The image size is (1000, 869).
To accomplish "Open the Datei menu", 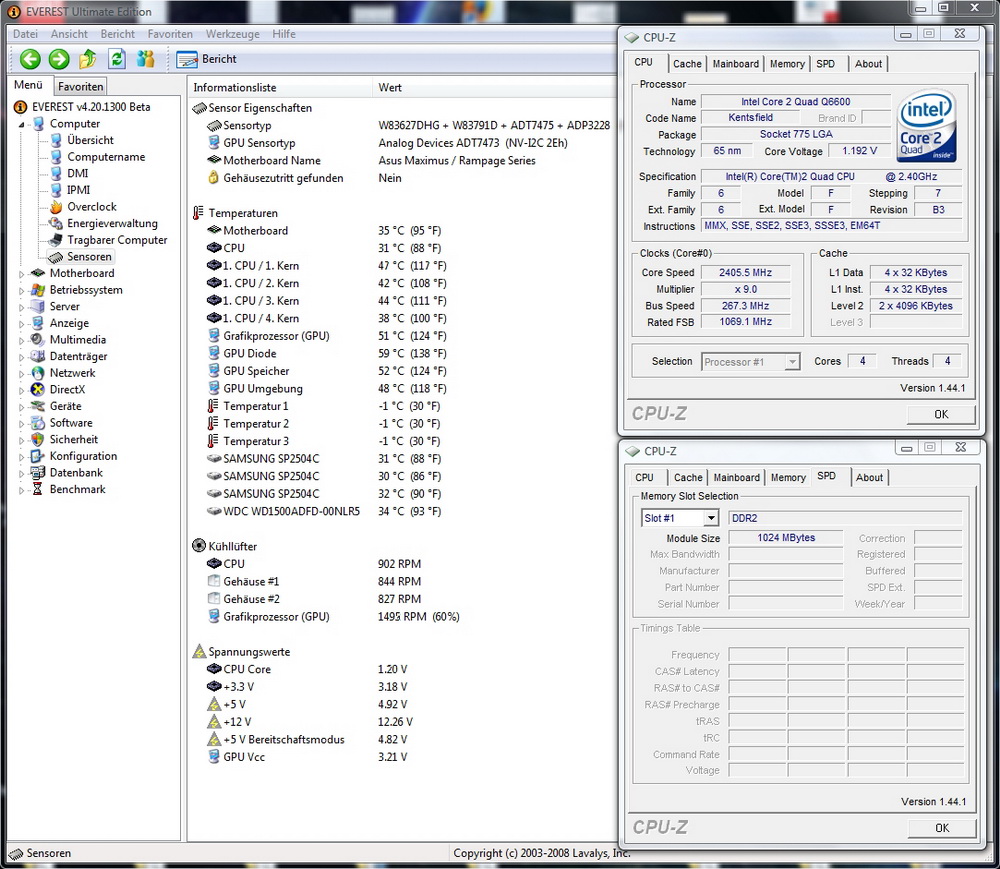I will click(x=26, y=34).
